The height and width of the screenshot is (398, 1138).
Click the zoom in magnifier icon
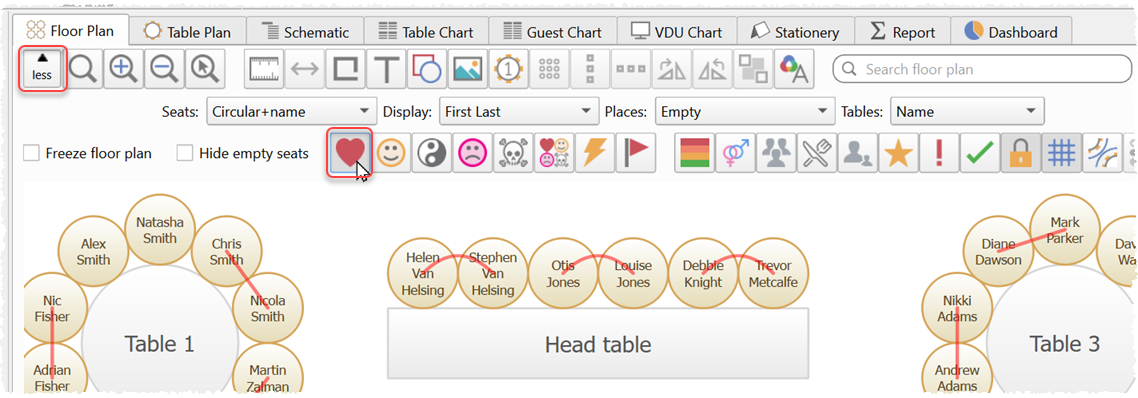click(x=124, y=69)
